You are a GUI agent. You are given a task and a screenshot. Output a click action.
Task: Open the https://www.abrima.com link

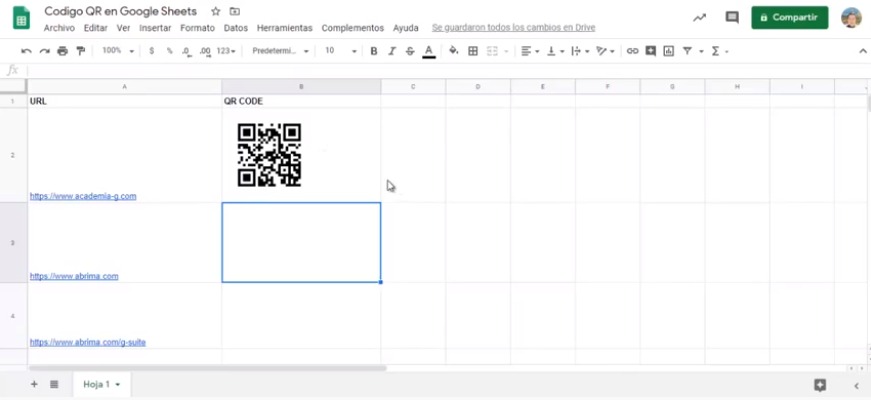pyautogui.click(x=74, y=276)
